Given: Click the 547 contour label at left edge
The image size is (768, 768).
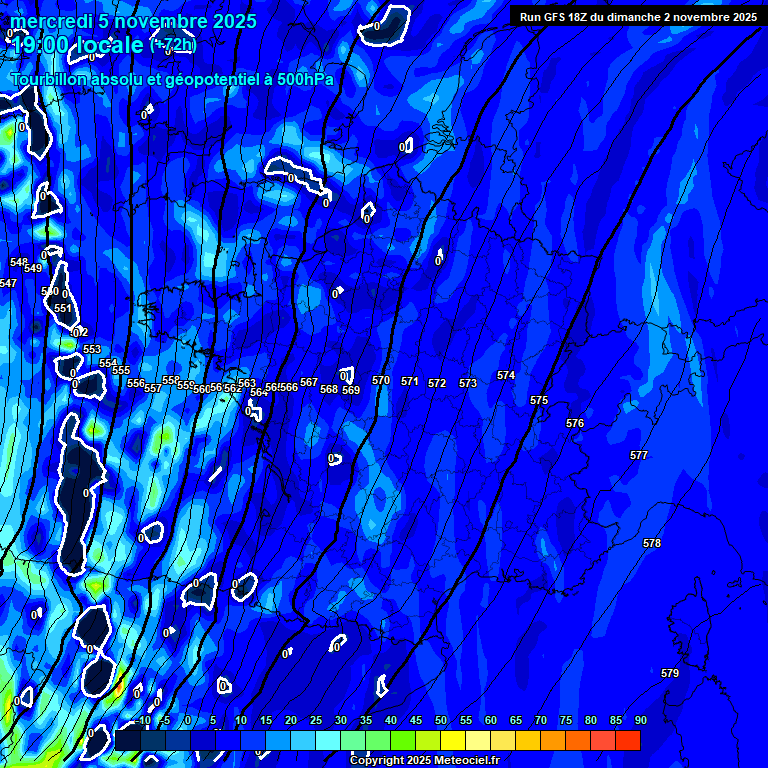Looking at the screenshot, I should pyautogui.click(x=8, y=284).
